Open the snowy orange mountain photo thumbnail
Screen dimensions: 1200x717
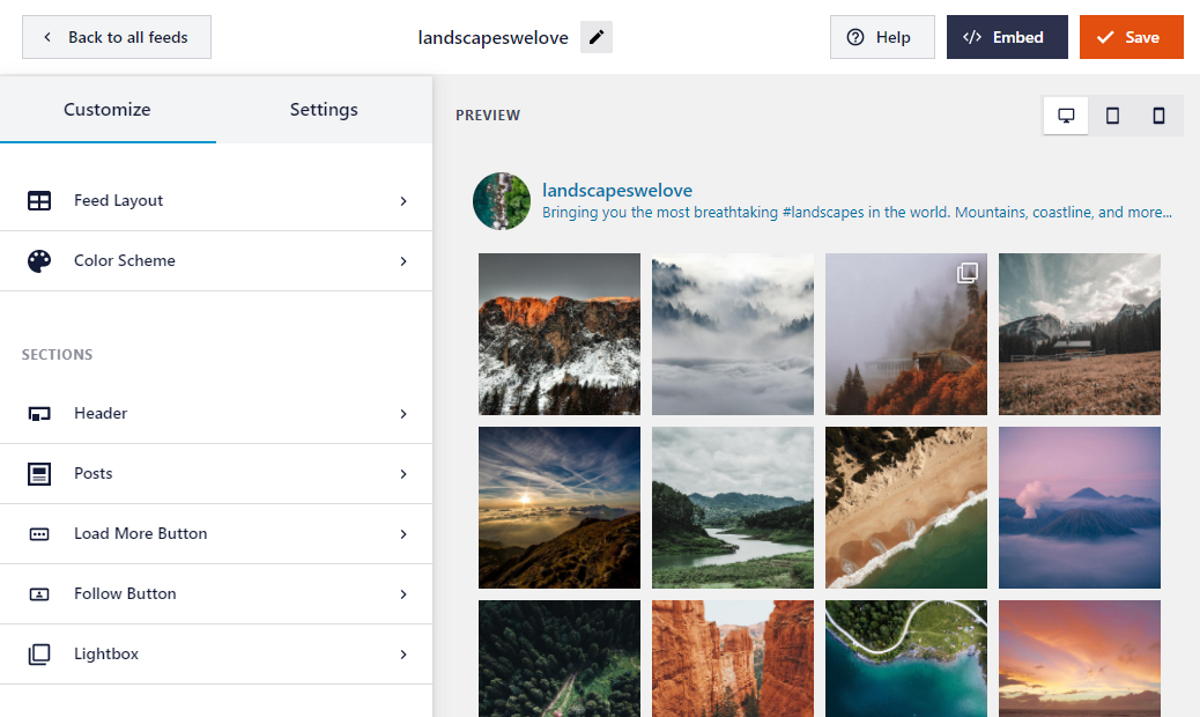pos(559,334)
